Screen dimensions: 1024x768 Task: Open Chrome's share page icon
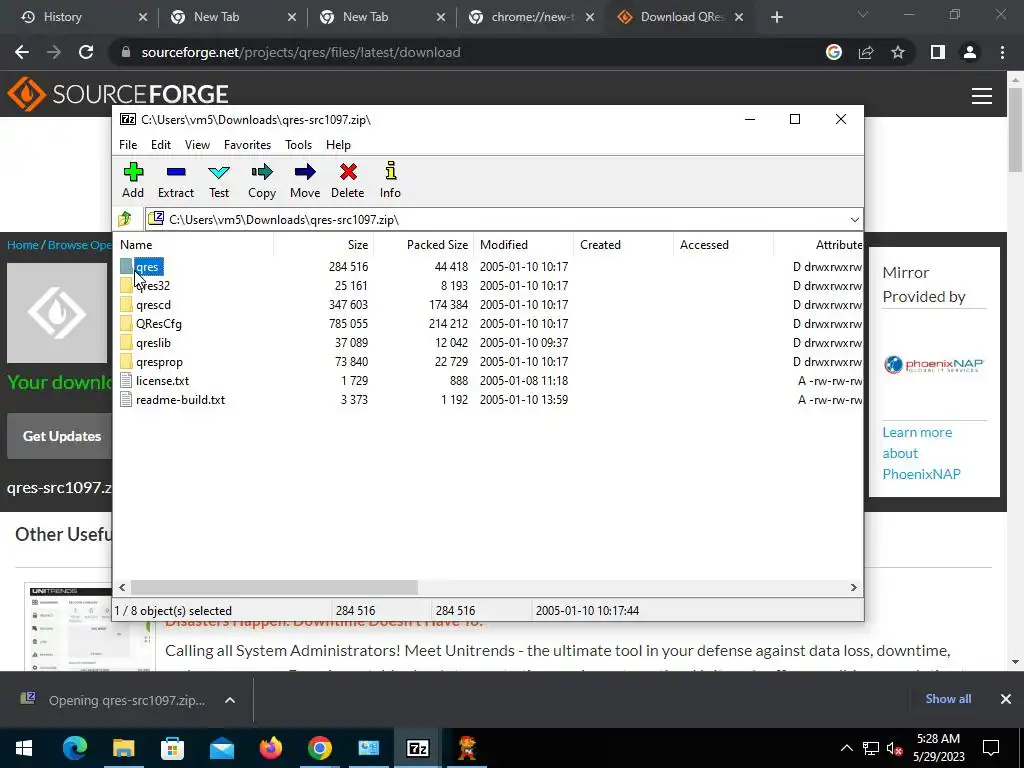866,52
